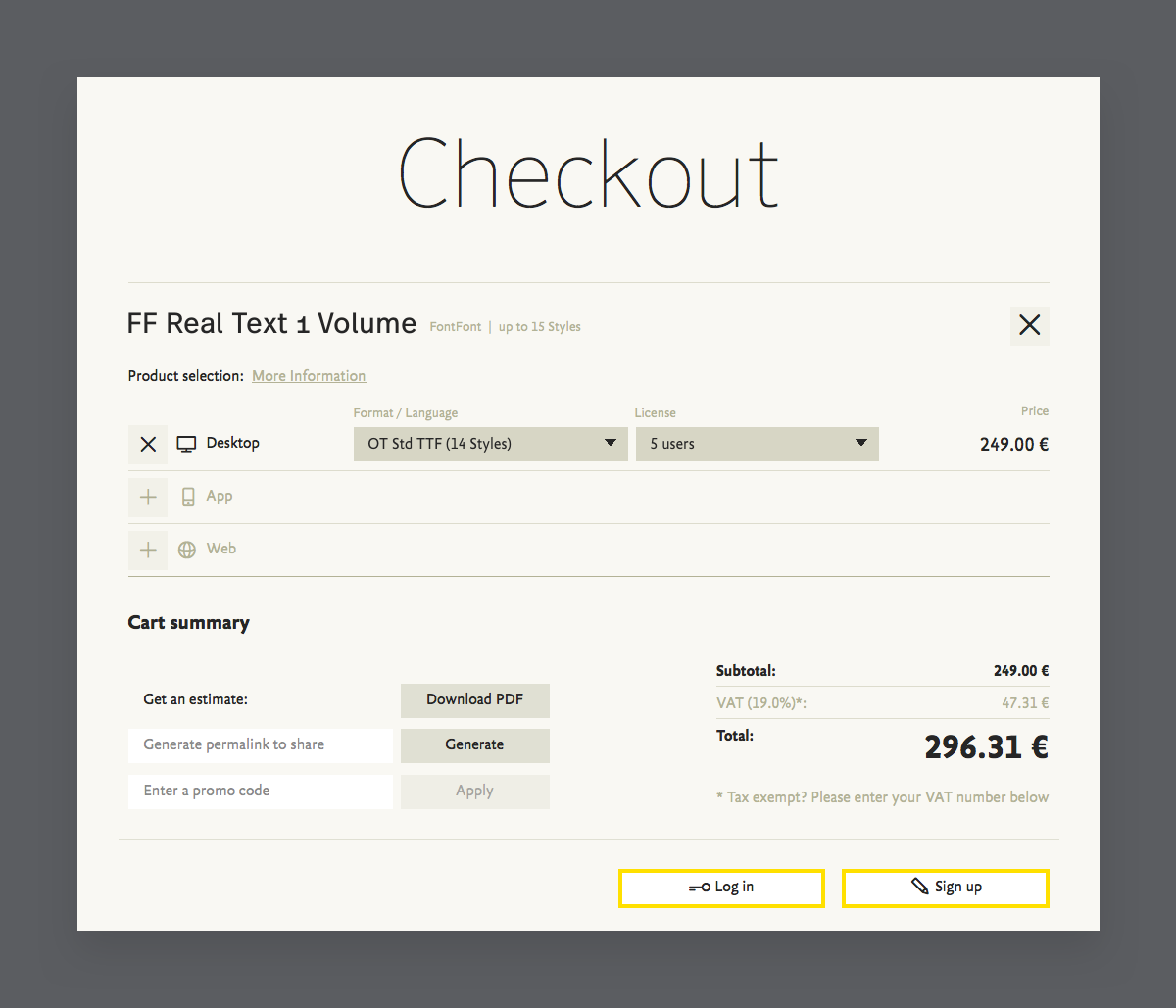The image size is (1176, 1008).
Task: Generate a permalink to share
Action: tap(474, 745)
